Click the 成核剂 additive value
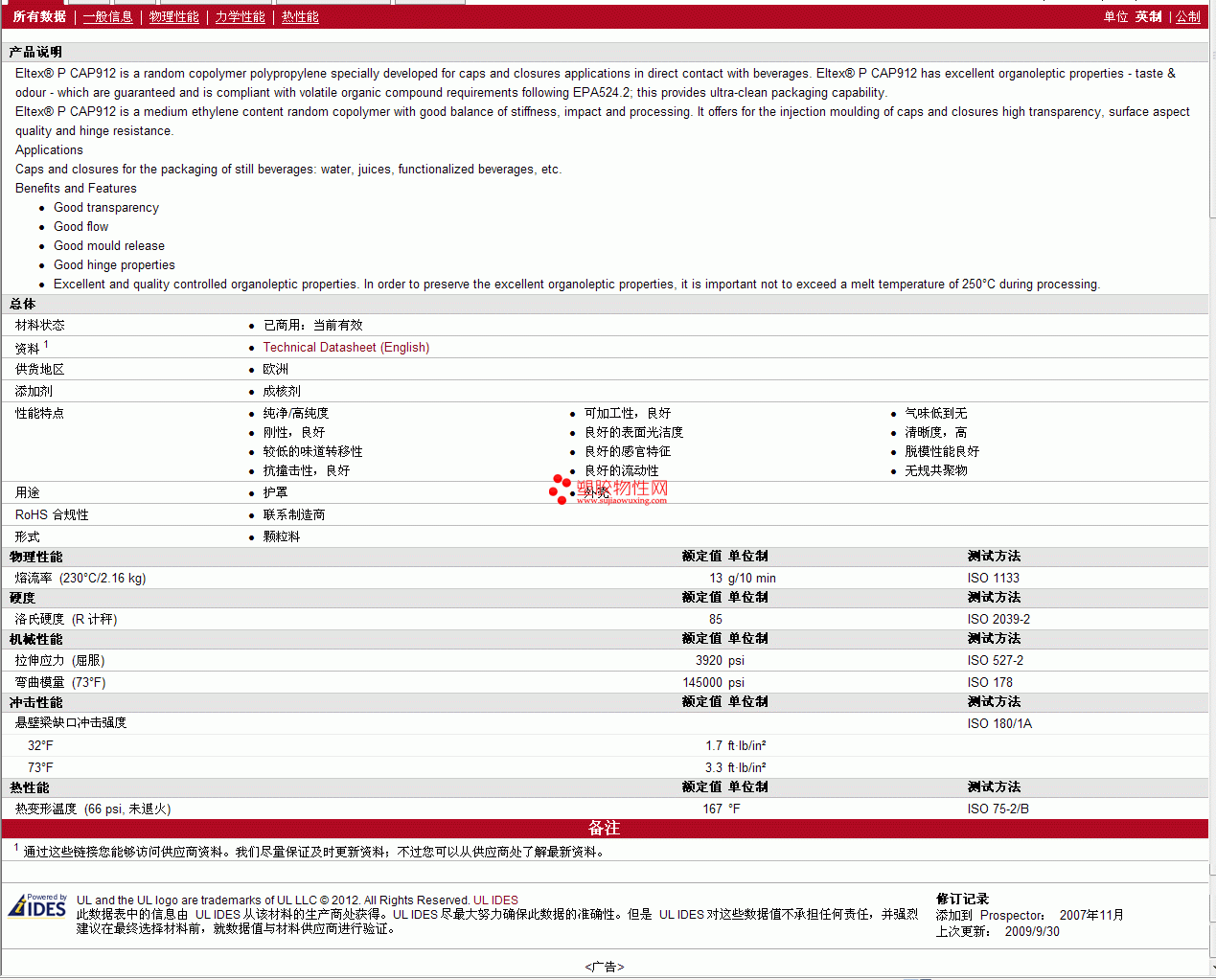This screenshot has height=980, width=1216. click(x=282, y=392)
